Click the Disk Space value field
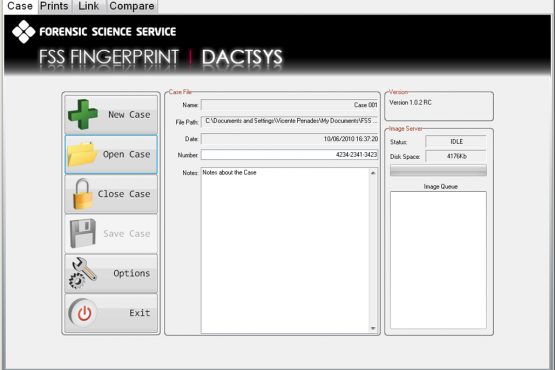Viewport: 555px width, 370px height. coord(456,156)
